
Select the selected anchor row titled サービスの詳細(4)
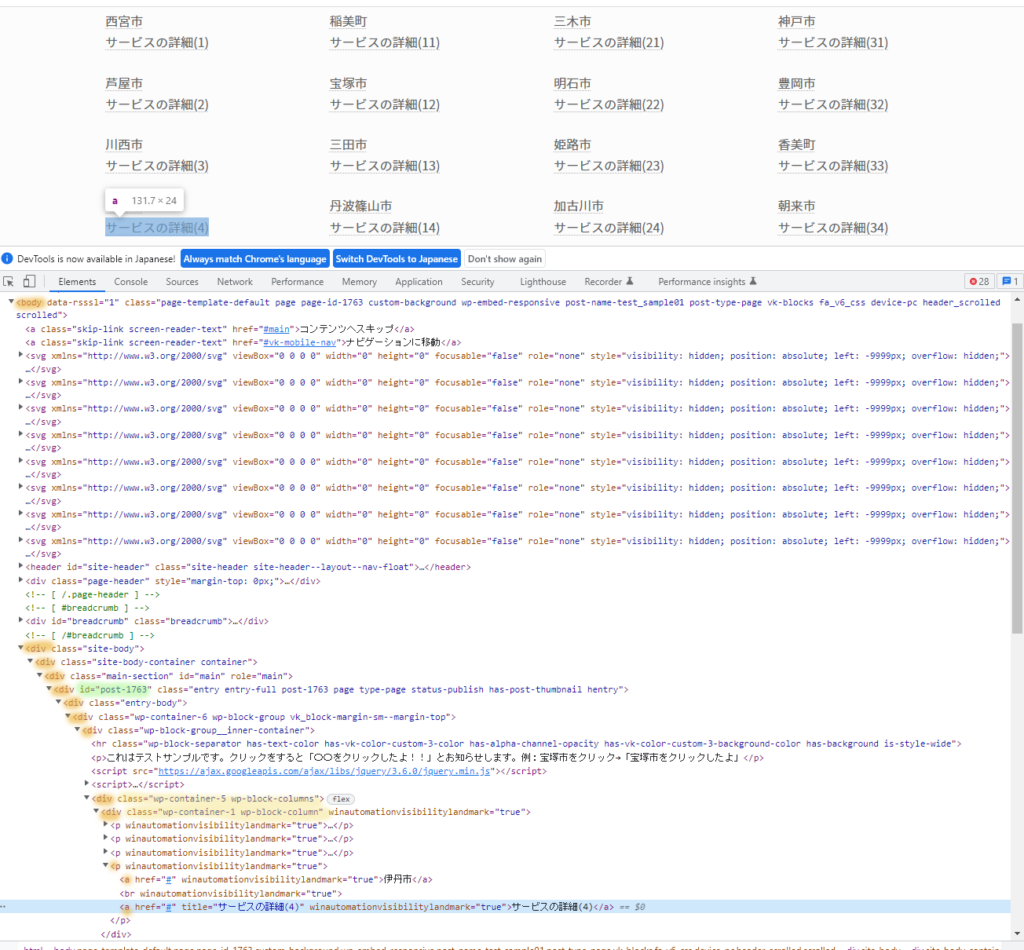[x=505, y=906]
